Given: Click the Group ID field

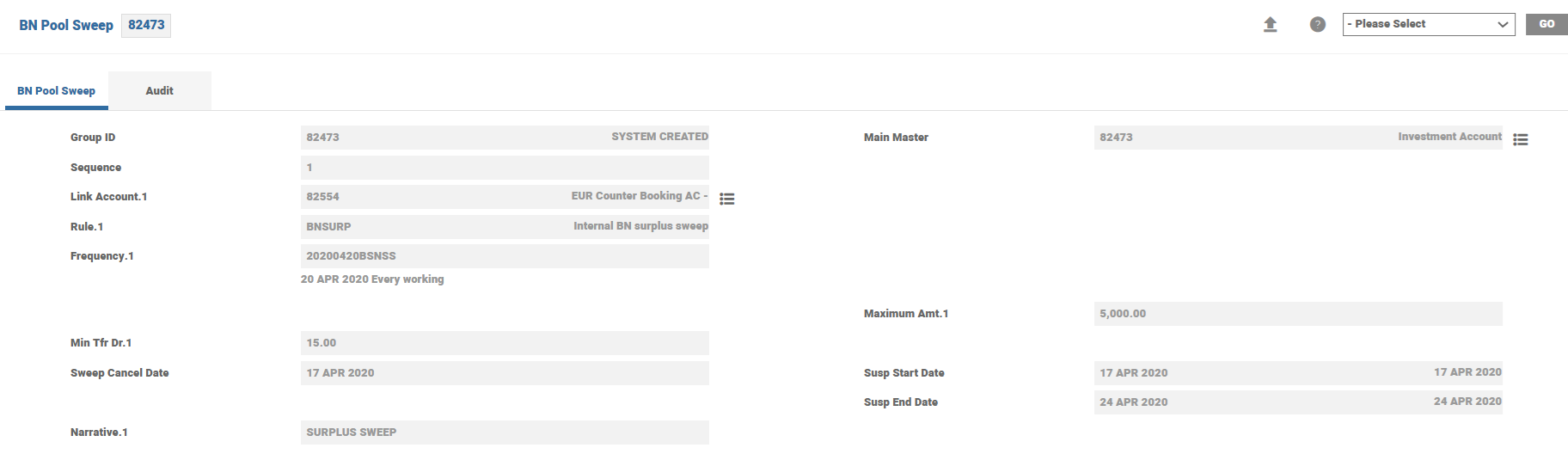Looking at the screenshot, I should pyautogui.click(x=504, y=138).
